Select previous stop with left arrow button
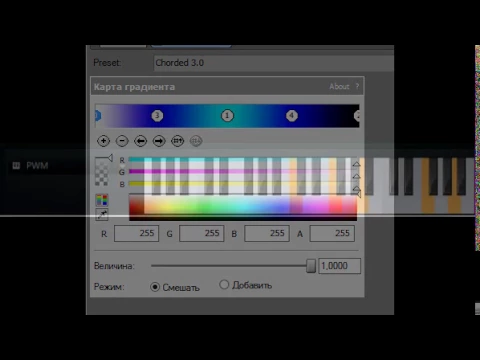 tap(140, 141)
